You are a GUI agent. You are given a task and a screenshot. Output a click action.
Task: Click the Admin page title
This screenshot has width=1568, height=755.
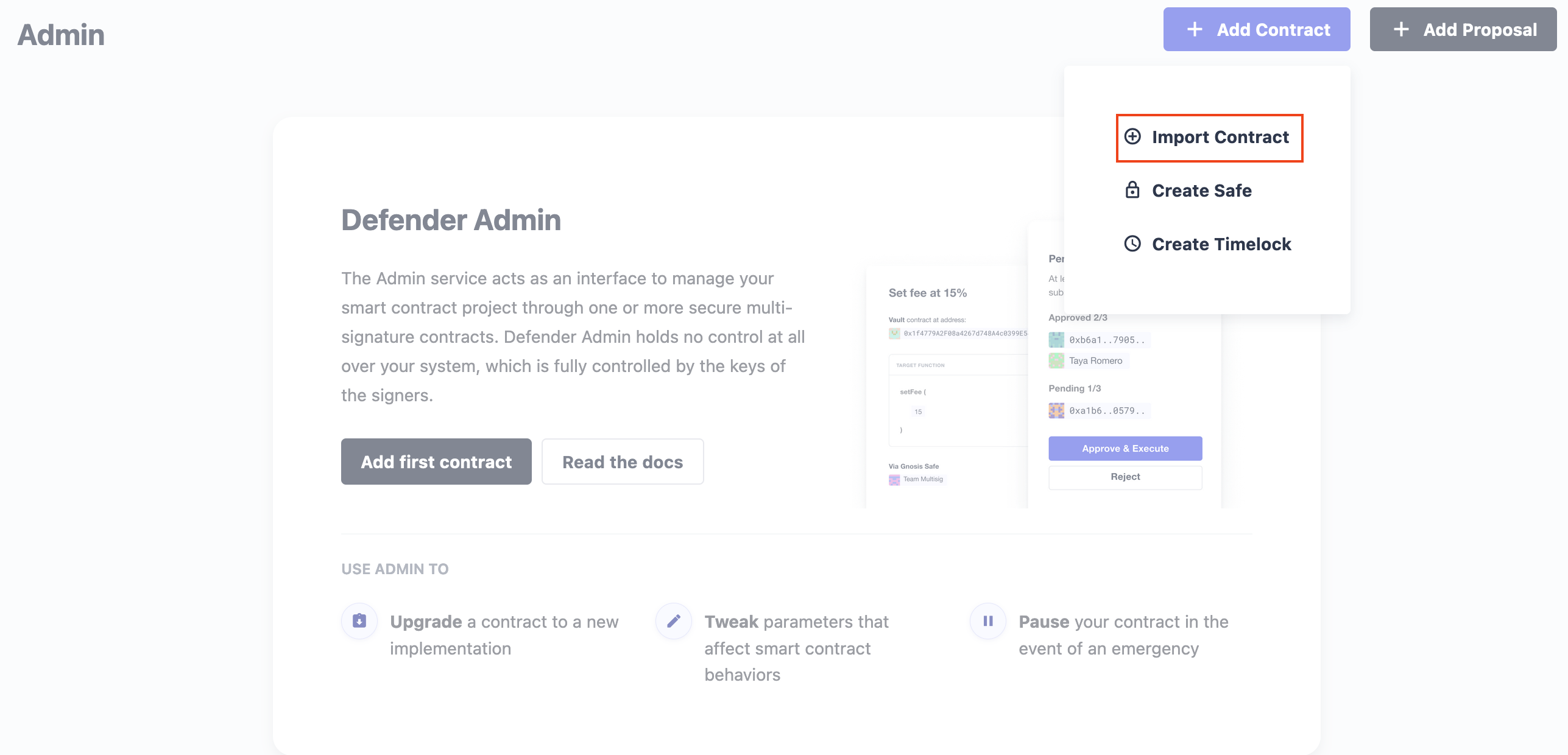[x=61, y=35]
